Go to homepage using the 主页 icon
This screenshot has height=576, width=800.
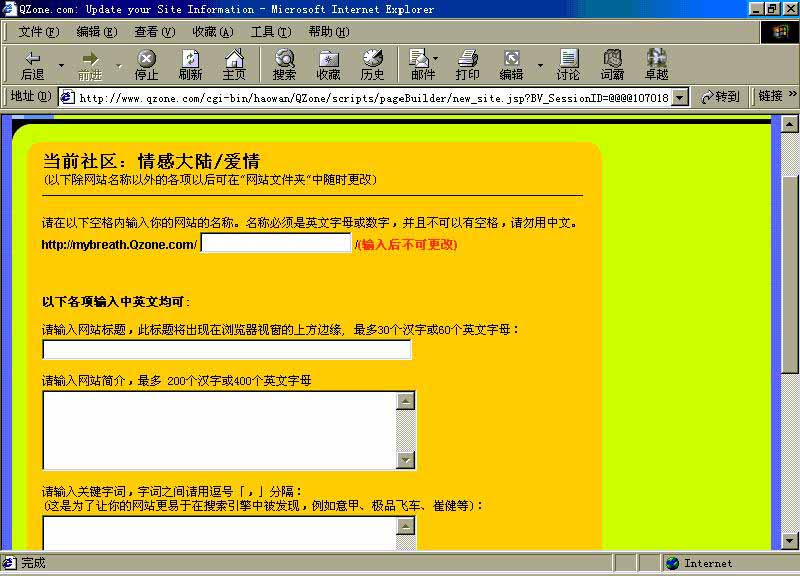234,62
